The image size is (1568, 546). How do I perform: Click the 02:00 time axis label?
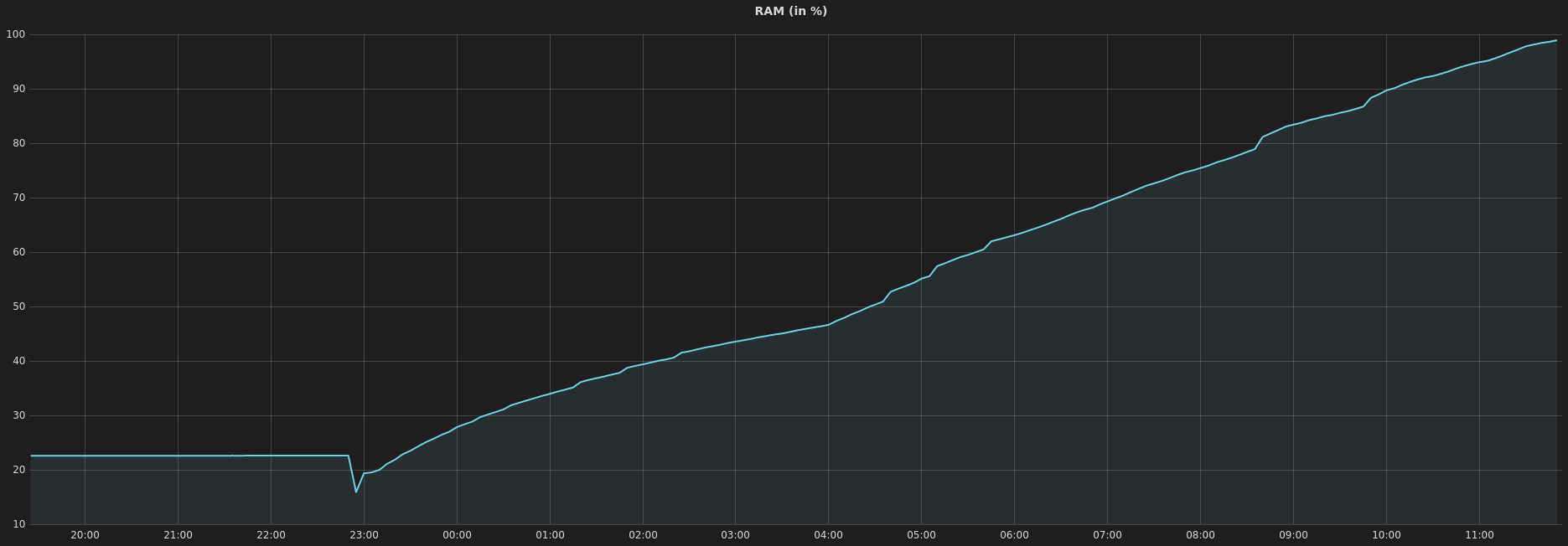(x=643, y=535)
